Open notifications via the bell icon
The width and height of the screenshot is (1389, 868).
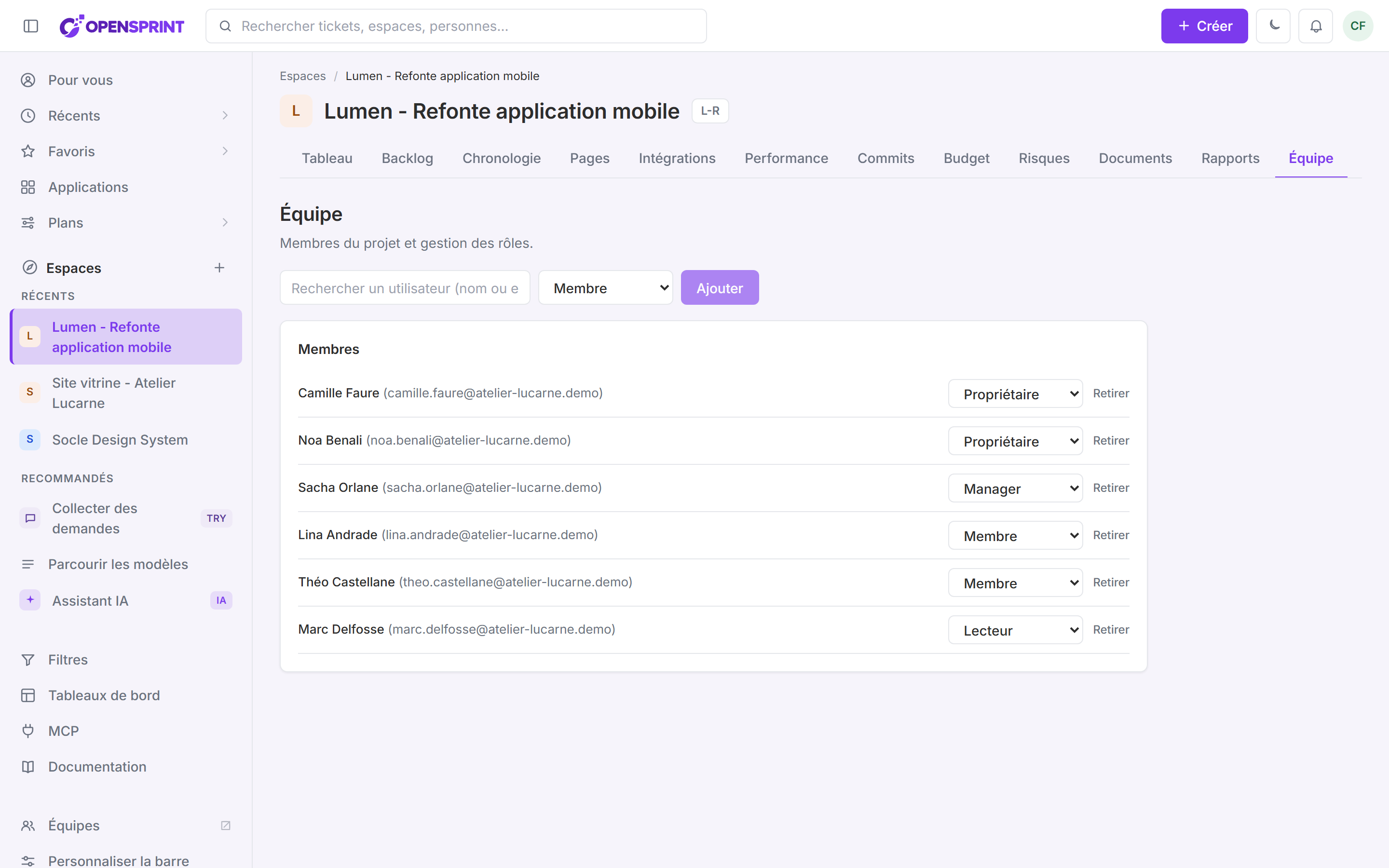coord(1316,26)
